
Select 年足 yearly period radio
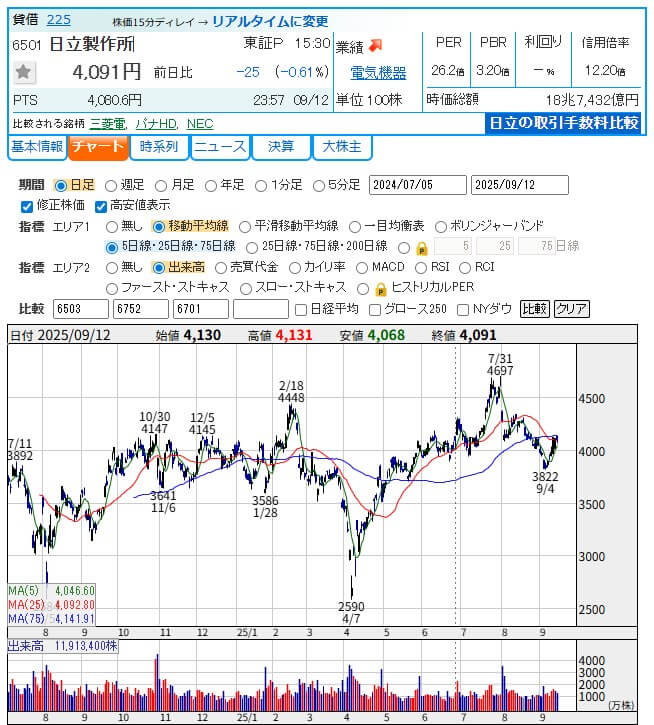[211, 186]
